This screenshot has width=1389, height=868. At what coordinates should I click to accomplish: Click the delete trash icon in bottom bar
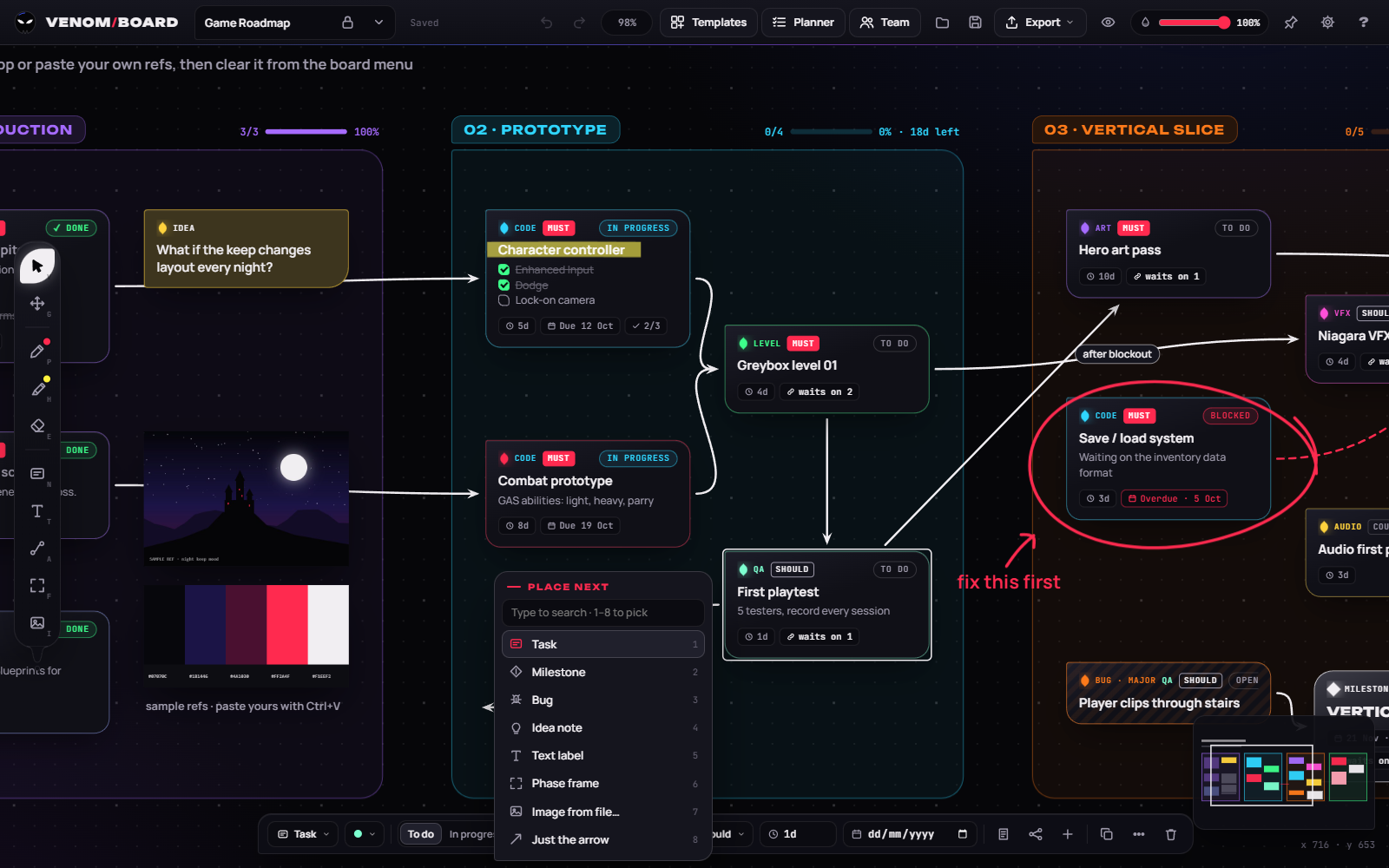coord(1170,834)
